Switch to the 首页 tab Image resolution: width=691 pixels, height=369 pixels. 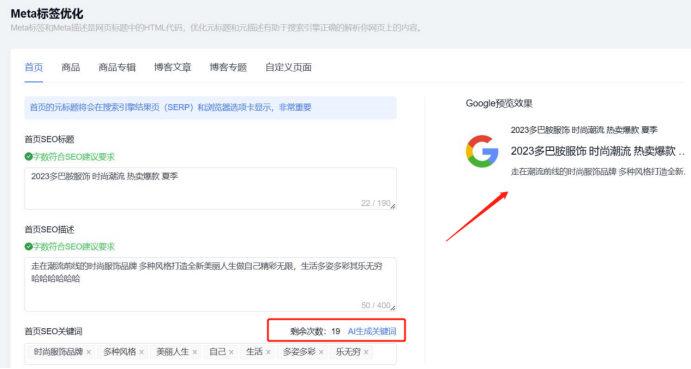(x=33, y=67)
